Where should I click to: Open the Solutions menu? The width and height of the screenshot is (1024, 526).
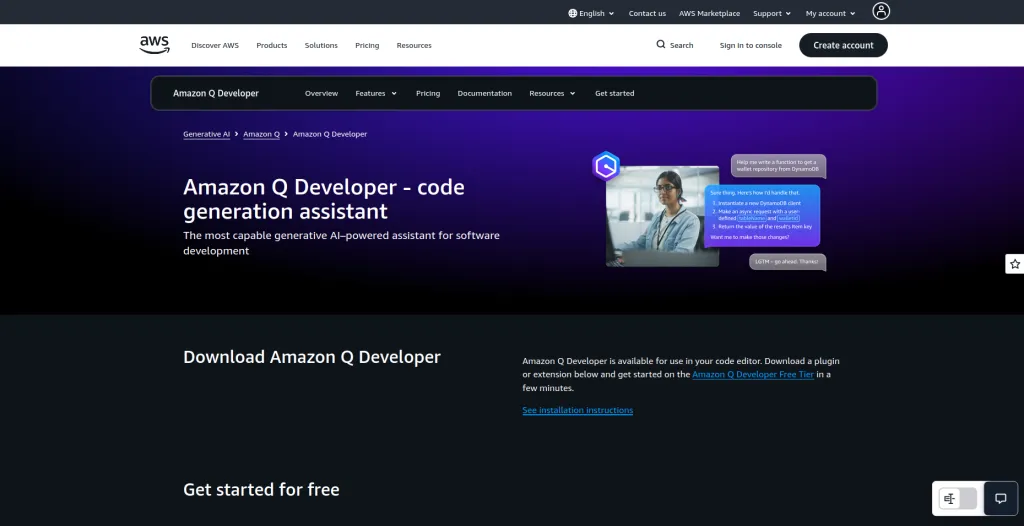(x=321, y=46)
